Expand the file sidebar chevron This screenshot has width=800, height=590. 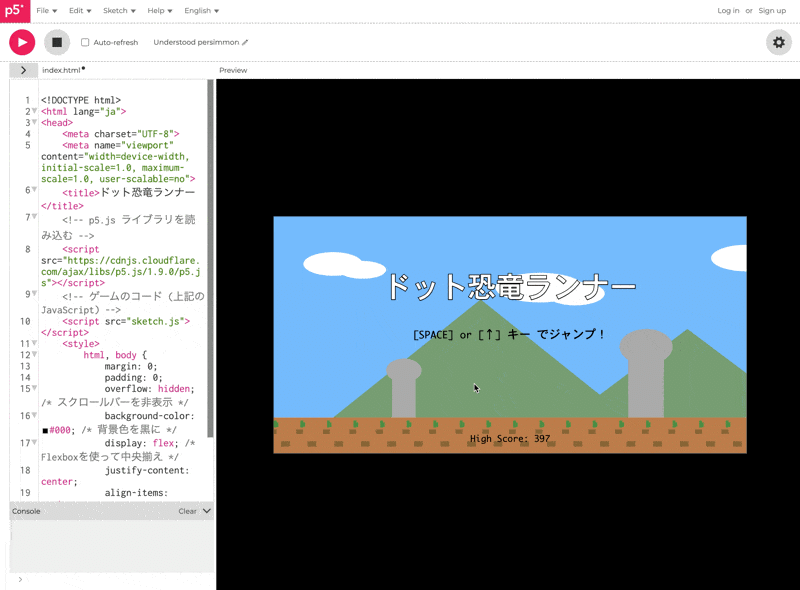click(23, 70)
